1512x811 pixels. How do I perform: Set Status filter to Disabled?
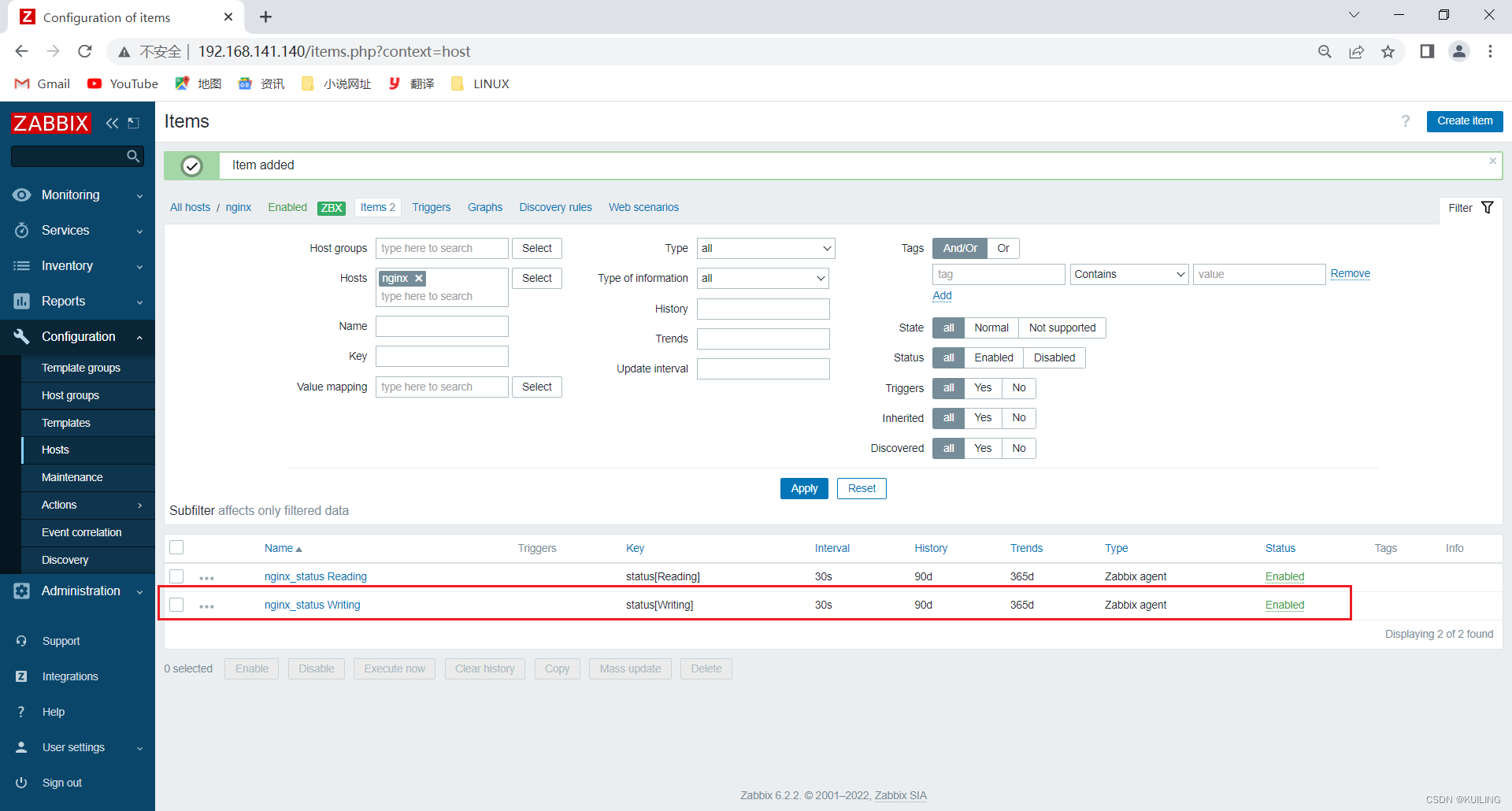pos(1054,357)
